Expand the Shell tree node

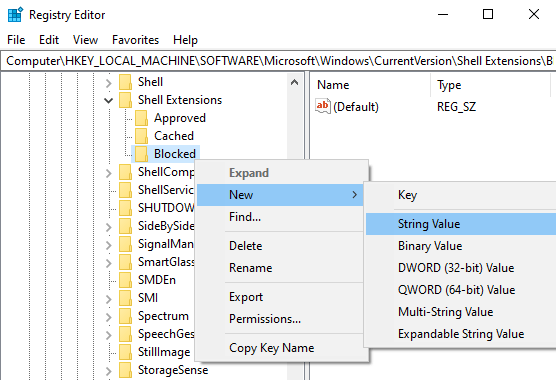109,83
